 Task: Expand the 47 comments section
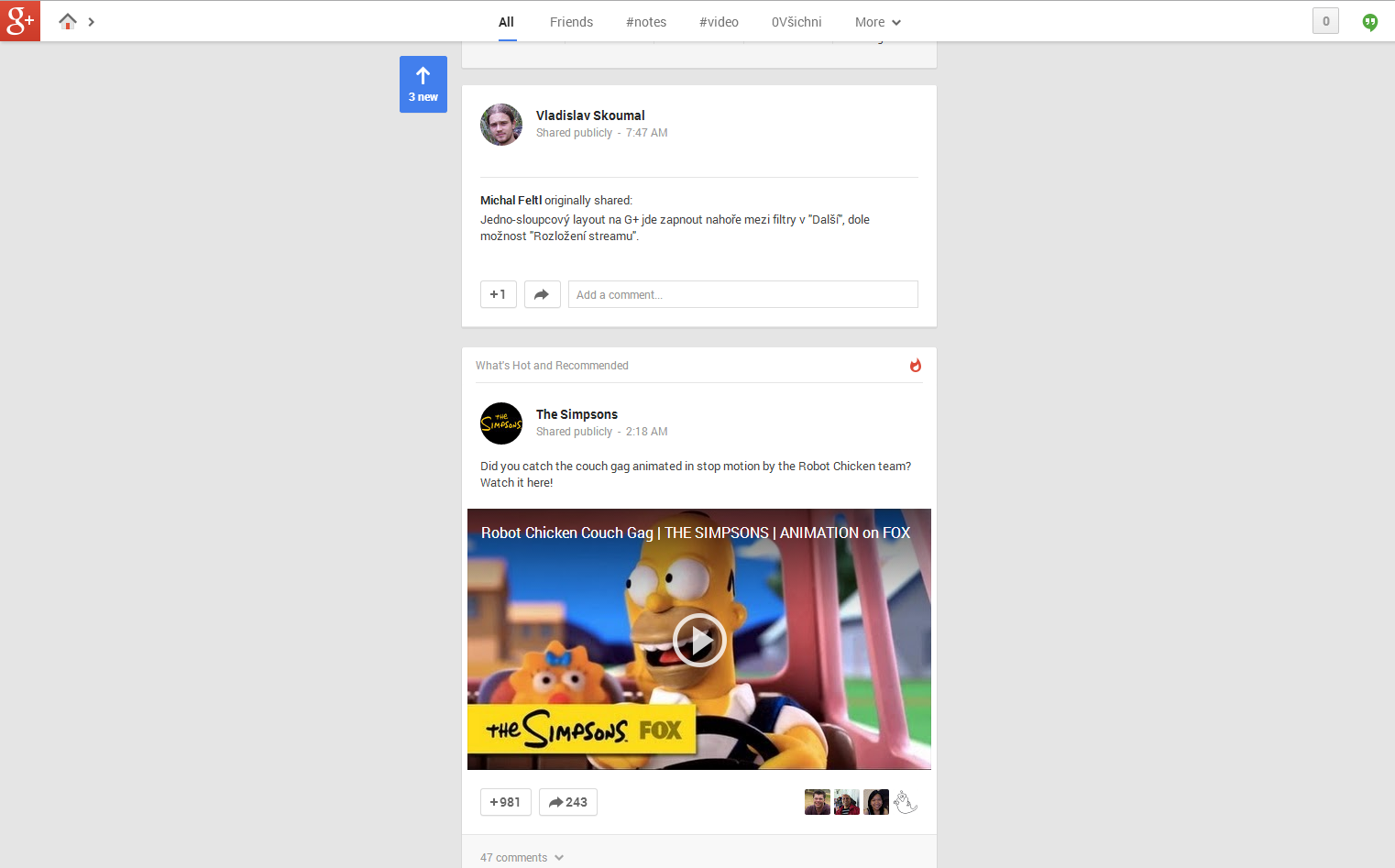click(x=520, y=857)
